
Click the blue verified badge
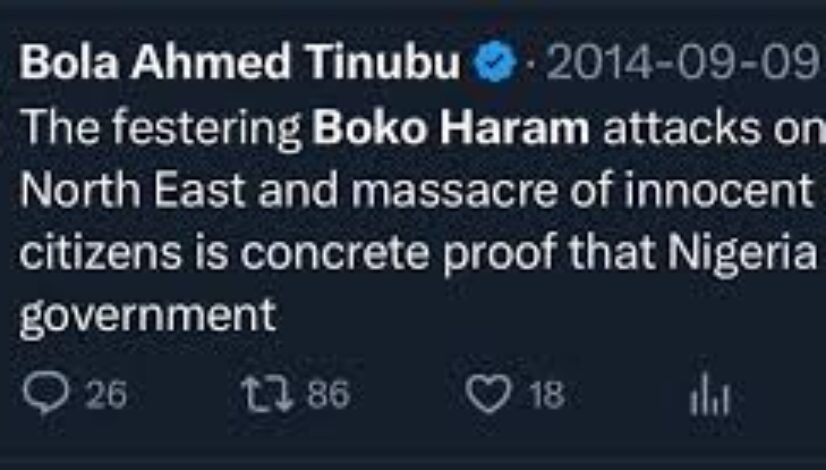[497, 65]
